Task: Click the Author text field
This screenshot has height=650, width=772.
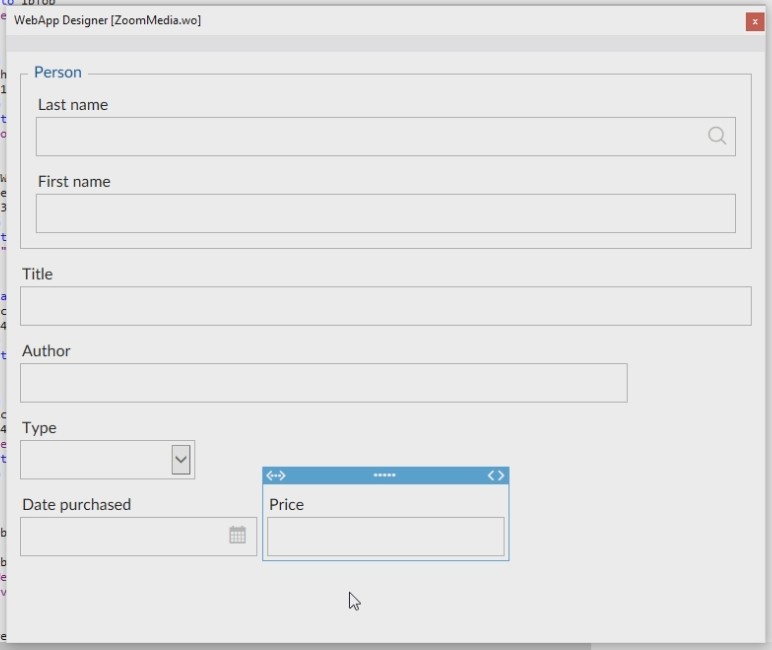Action: [x=323, y=383]
